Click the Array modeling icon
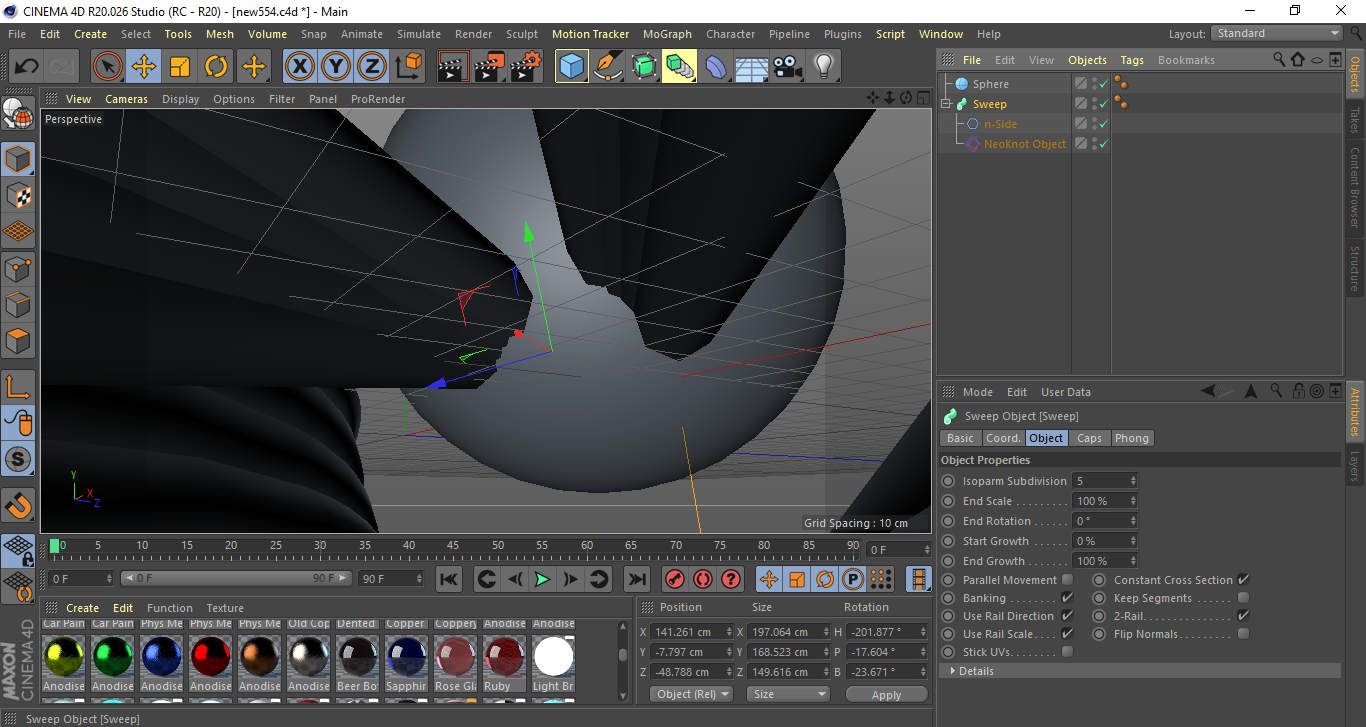The width and height of the screenshot is (1366, 727). click(x=680, y=67)
